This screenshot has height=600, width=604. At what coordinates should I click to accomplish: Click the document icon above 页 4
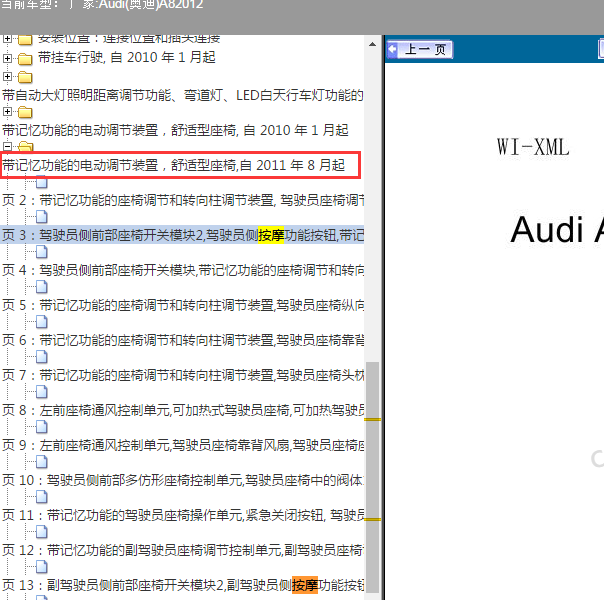point(42,252)
